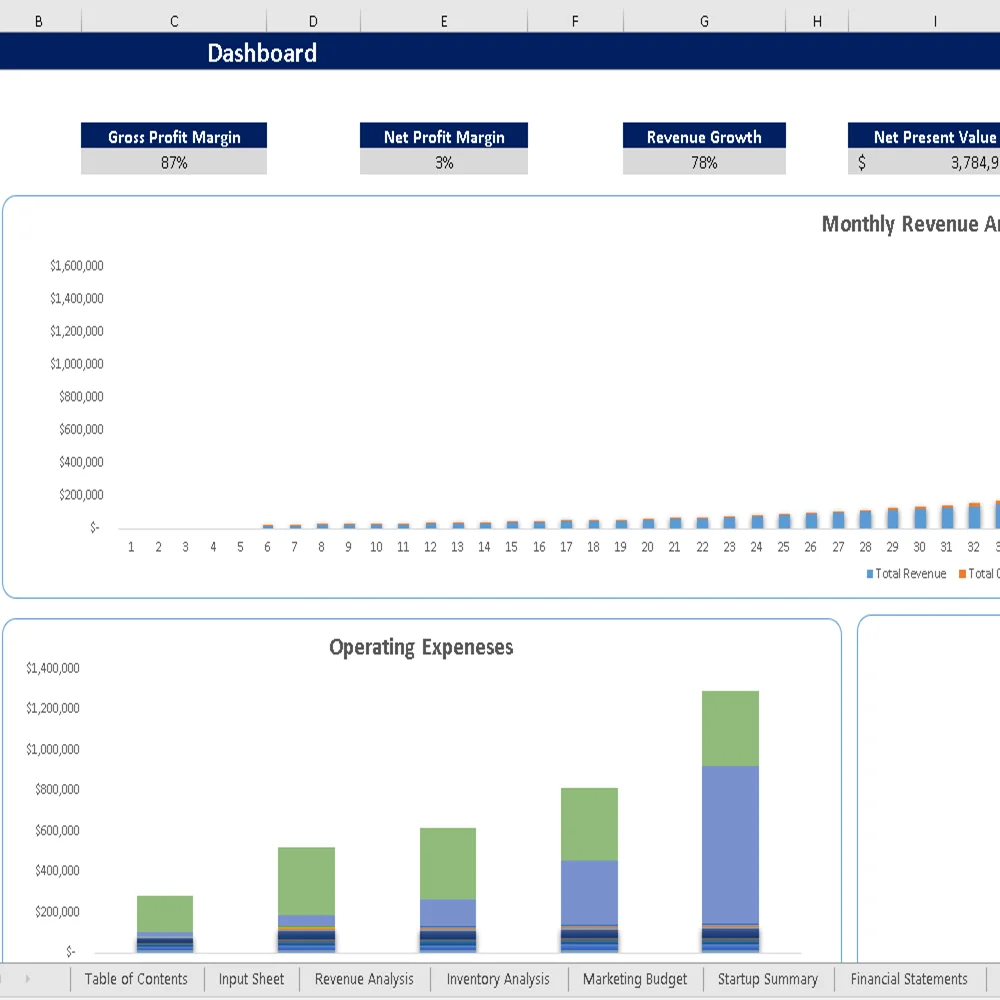Open the Marketing Budget sheet
Image resolution: width=1000 pixels, height=1000 pixels.
[x=635, y=979]
